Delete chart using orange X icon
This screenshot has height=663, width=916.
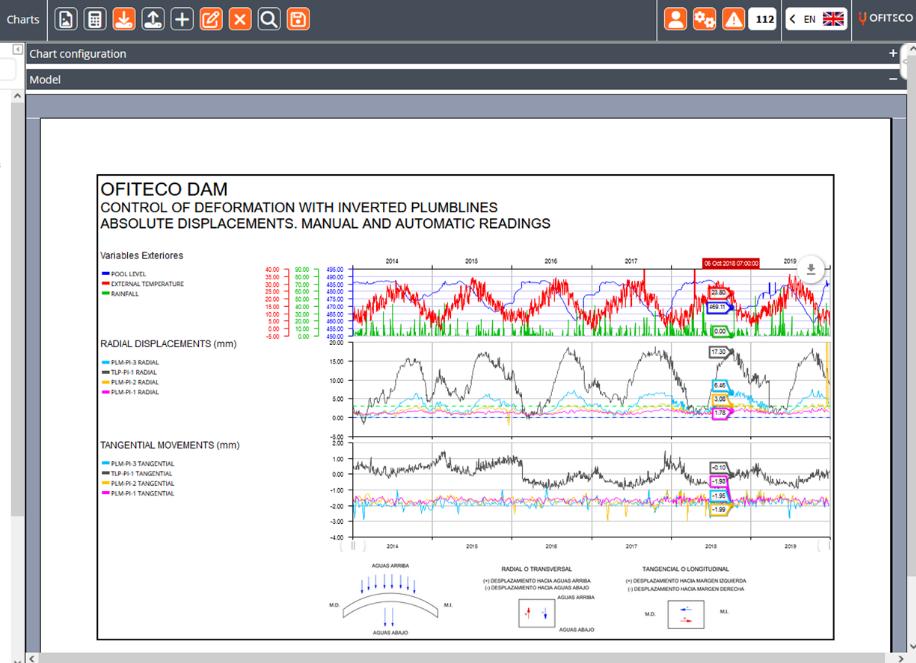(x=240, y=19)
